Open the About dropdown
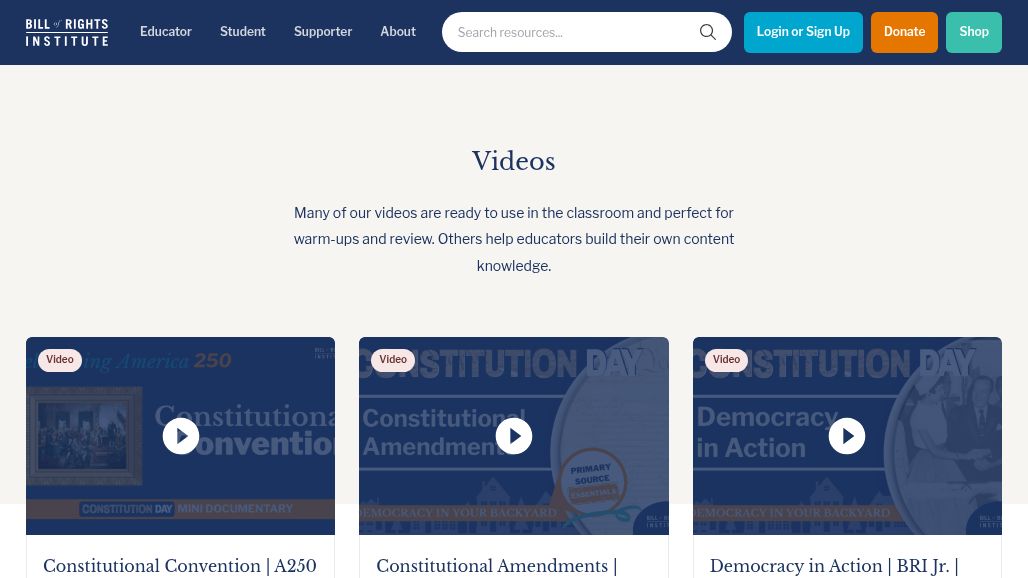 [x=398, y=31]
